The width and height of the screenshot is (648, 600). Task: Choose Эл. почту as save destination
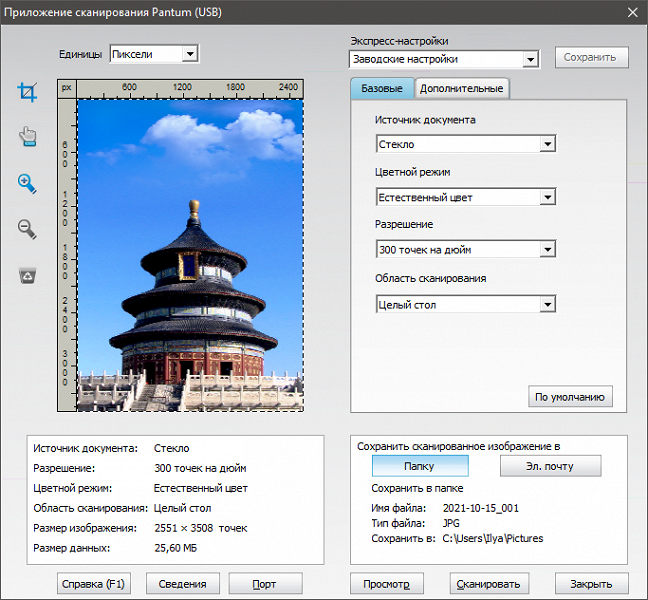(x=550, y=466)
